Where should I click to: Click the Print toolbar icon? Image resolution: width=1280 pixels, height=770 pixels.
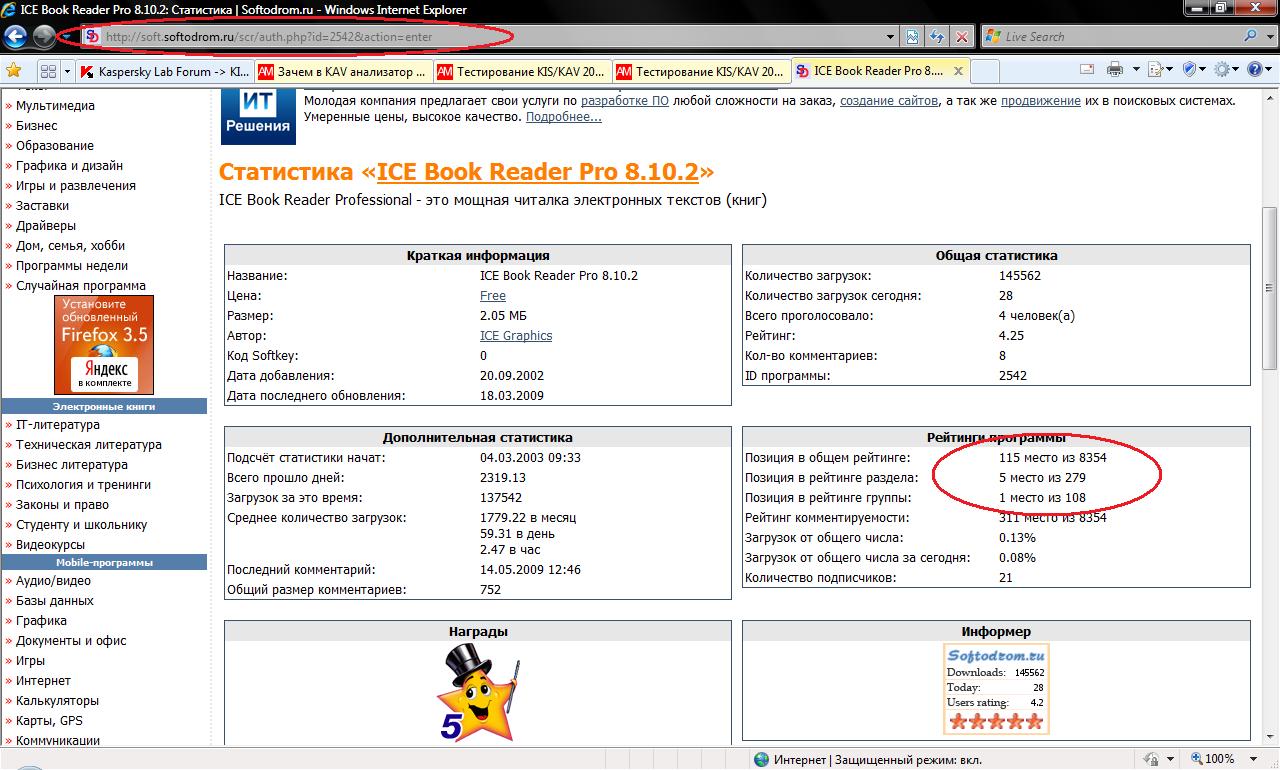point(1115,70)
